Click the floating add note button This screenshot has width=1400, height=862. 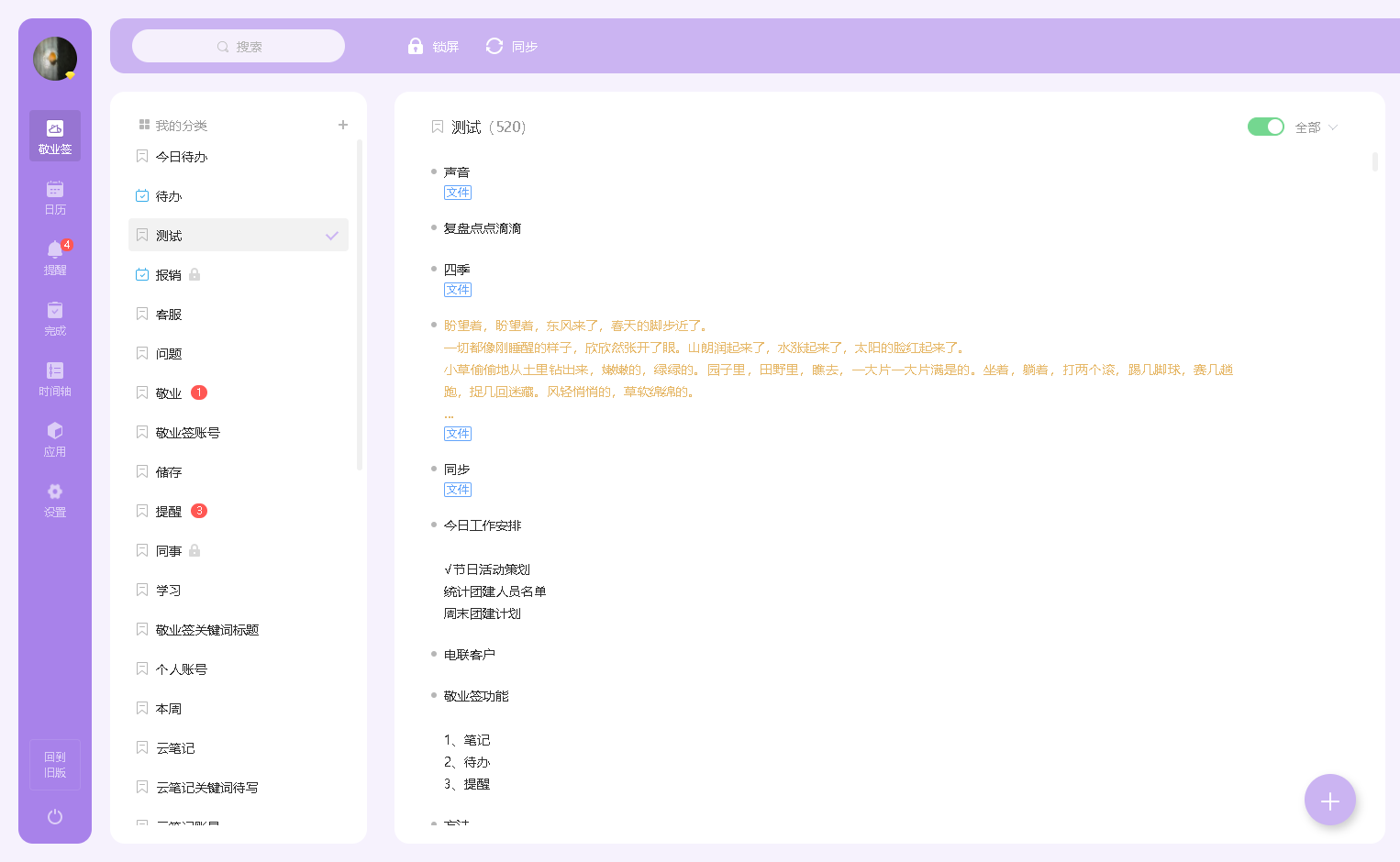(1330, 801)
